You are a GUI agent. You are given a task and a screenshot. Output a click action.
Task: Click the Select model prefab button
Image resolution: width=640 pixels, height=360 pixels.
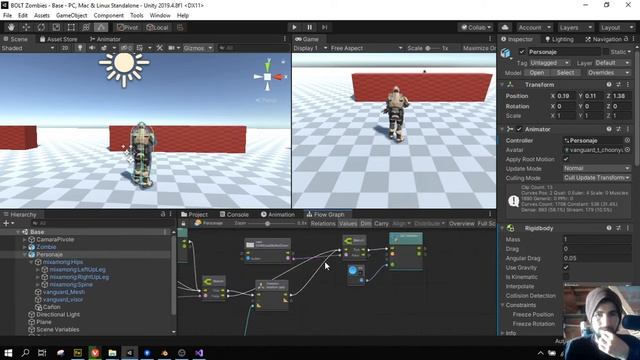(x=565, y=73)
